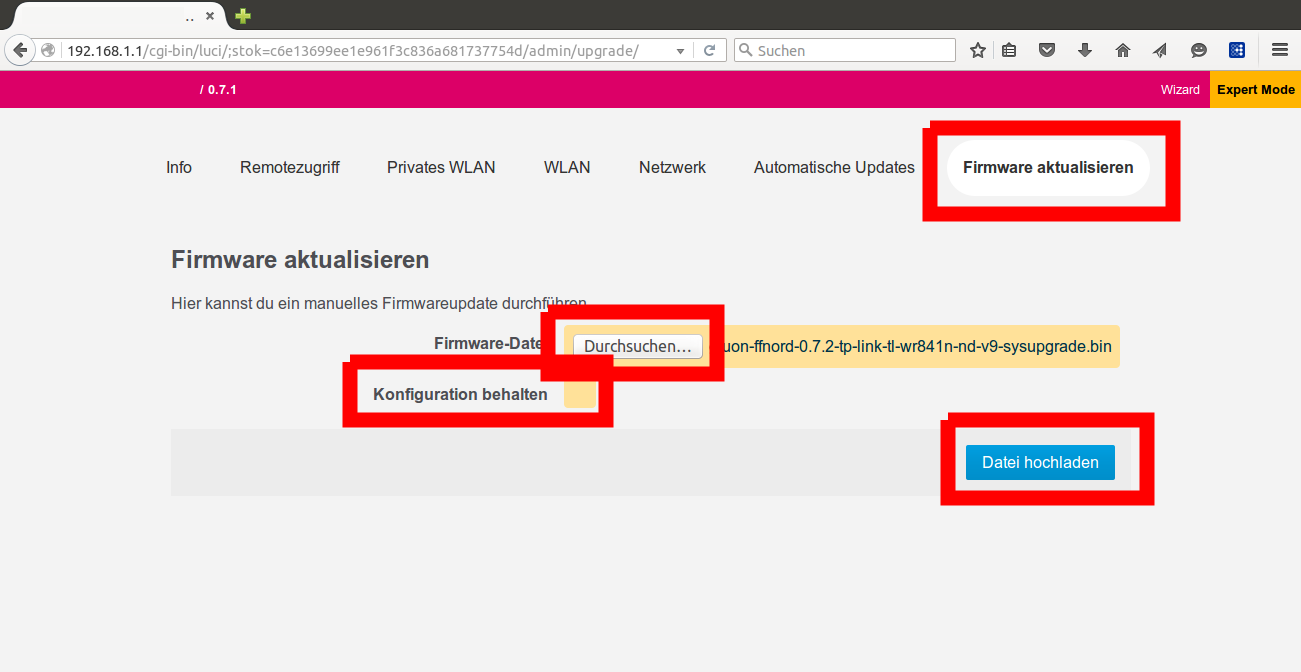
Task: Go to the browser home page icon
Action: coord(1123,50)
